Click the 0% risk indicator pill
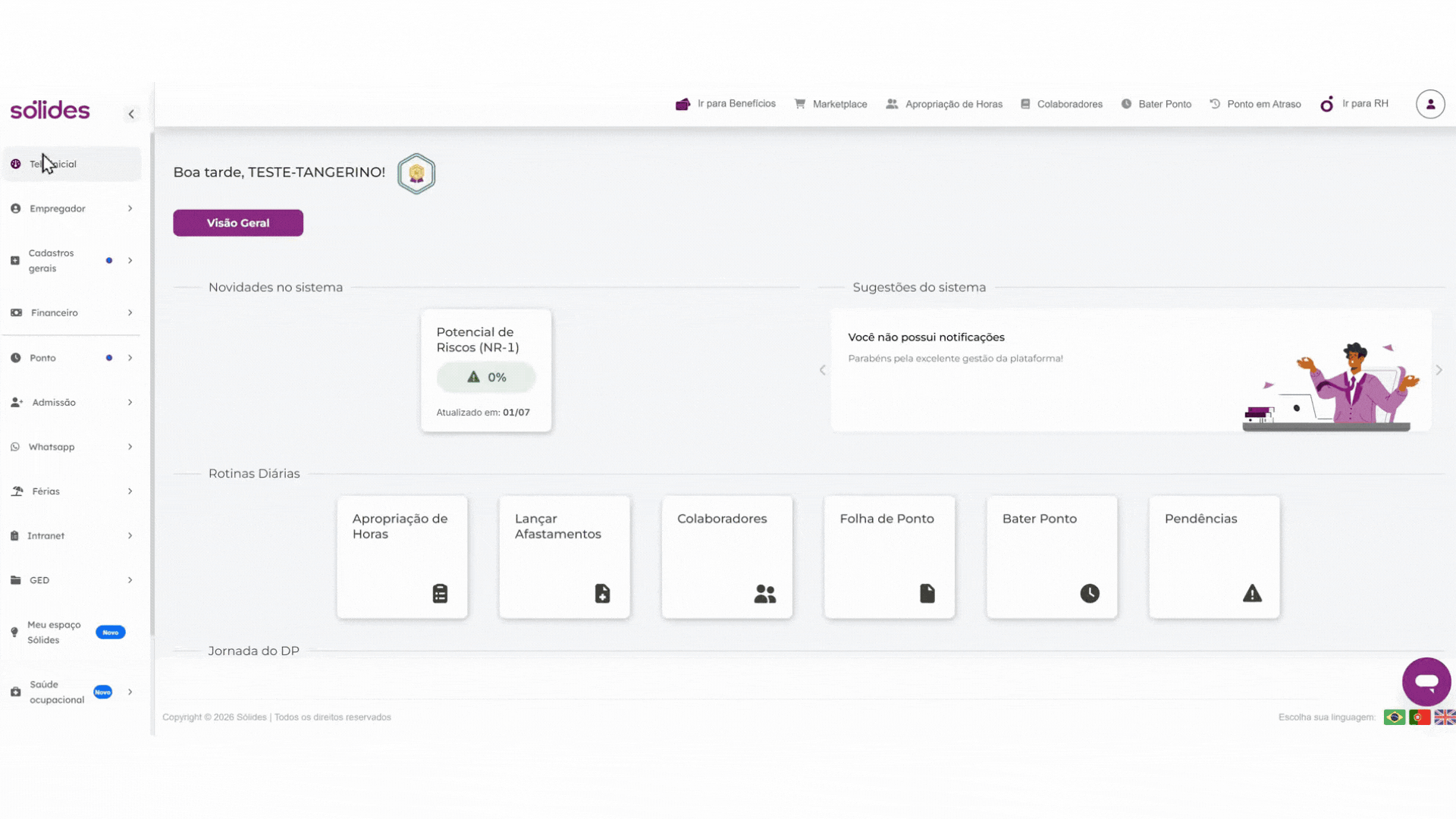Viewport: 1456px width, 819px height. [x=486, y=377]
